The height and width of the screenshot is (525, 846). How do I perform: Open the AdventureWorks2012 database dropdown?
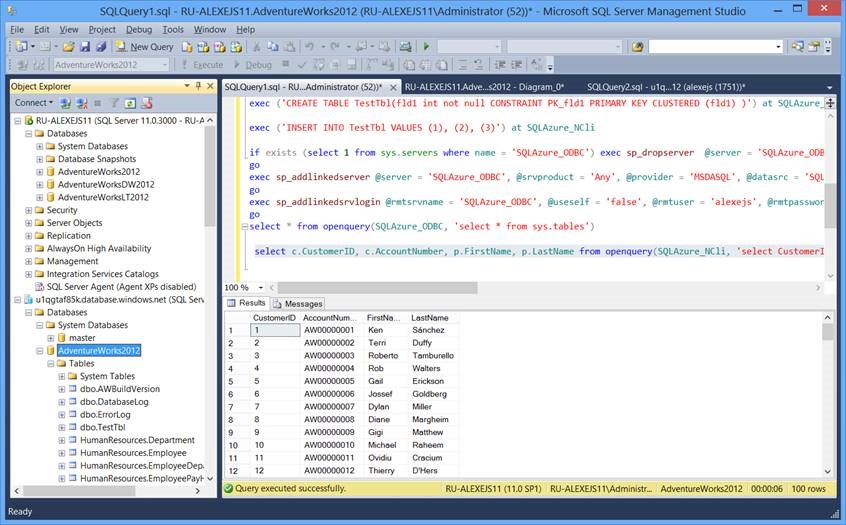[x=165, y=65]
